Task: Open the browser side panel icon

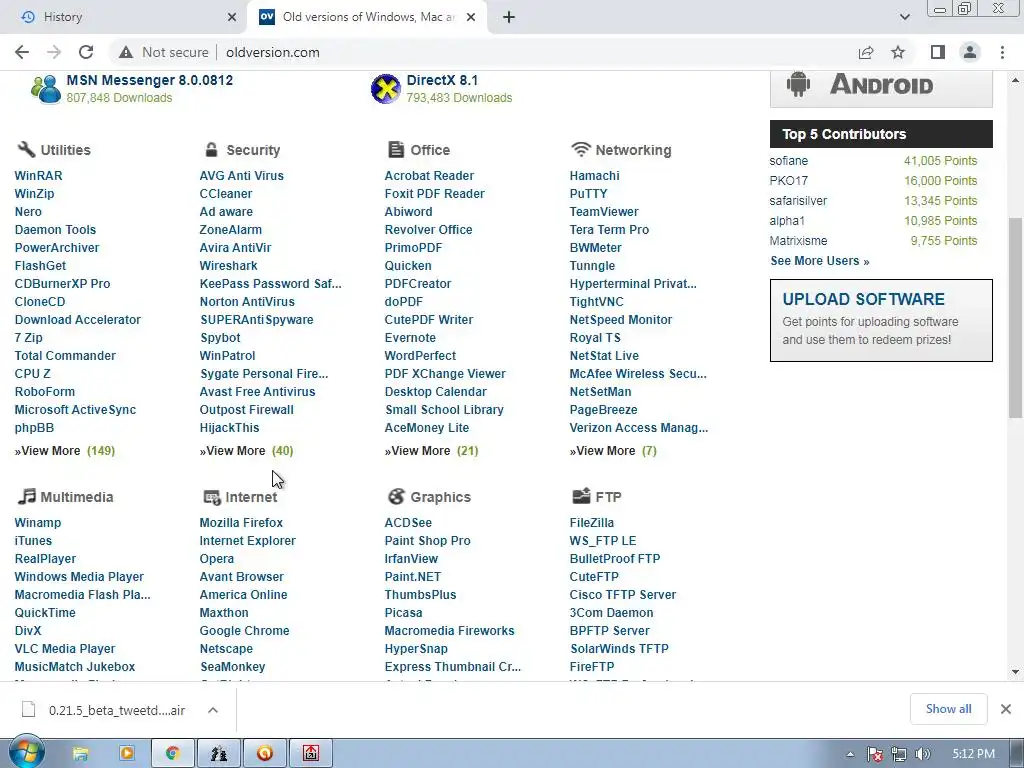Action: [x=938, y=52]
